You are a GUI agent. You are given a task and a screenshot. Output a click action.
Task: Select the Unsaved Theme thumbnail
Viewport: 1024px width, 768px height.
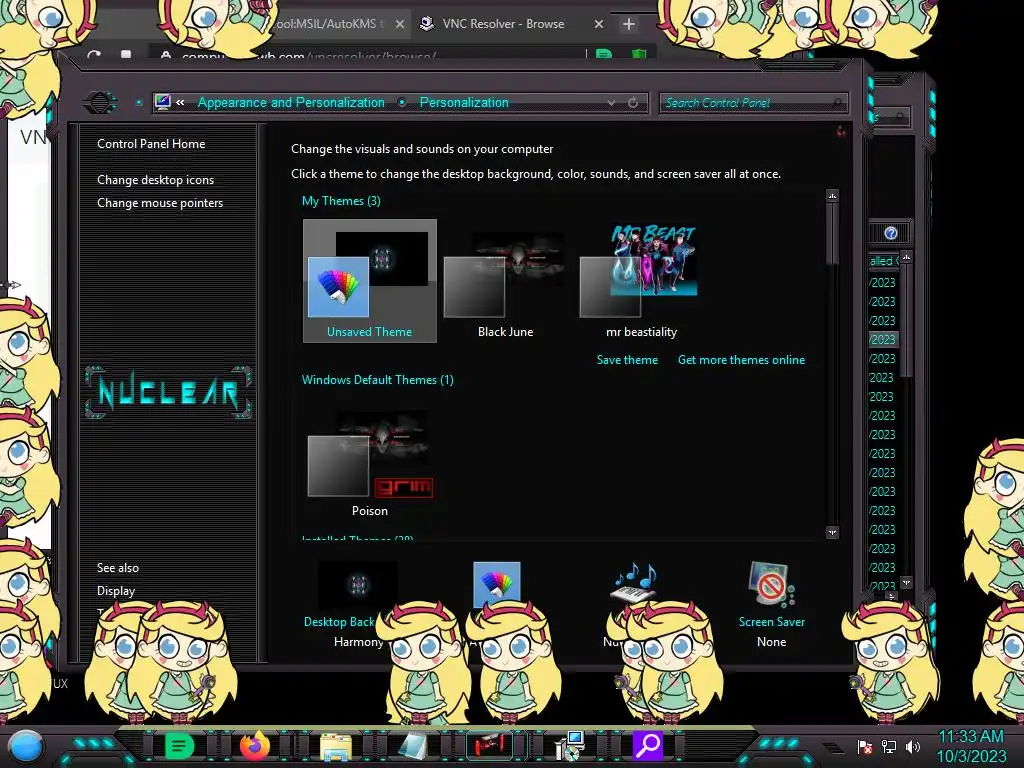[x=370, y=281]
